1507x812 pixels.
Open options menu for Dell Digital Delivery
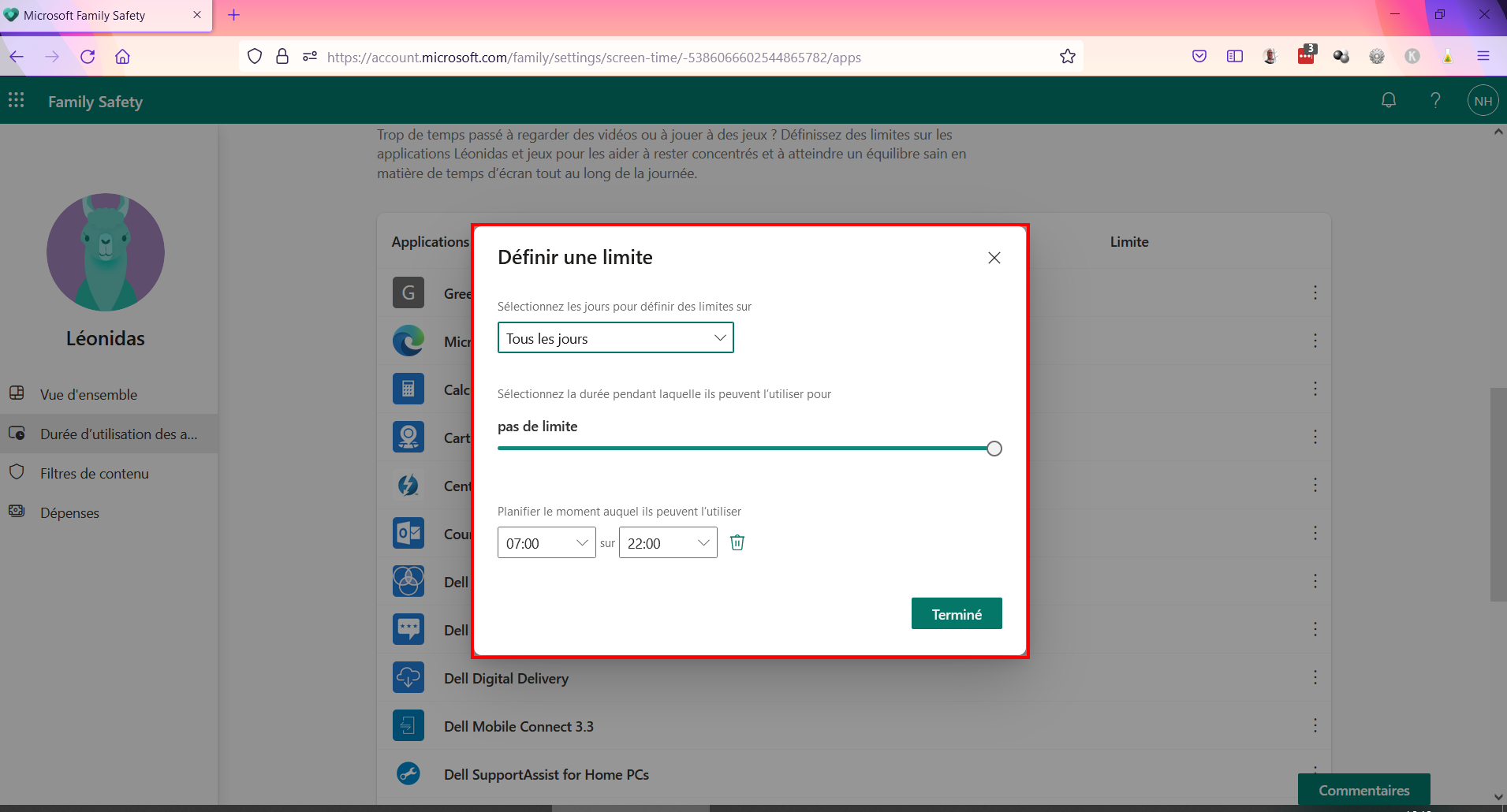pos(1315,677)
